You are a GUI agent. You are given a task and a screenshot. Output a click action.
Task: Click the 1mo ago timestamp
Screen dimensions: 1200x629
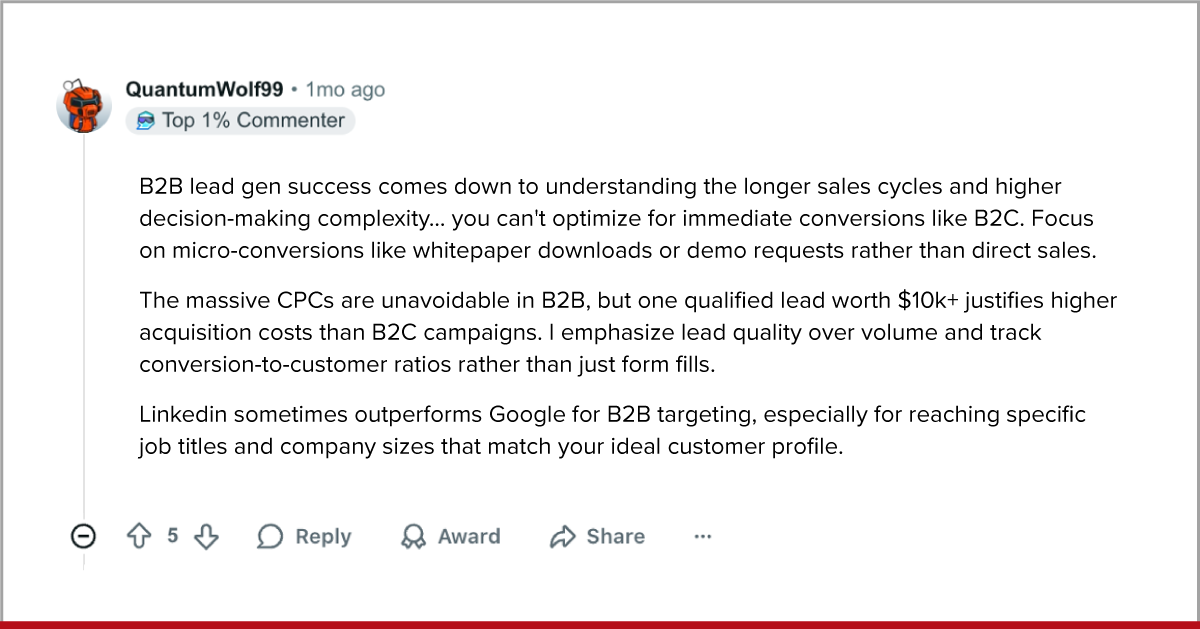(x=344, y=88)
